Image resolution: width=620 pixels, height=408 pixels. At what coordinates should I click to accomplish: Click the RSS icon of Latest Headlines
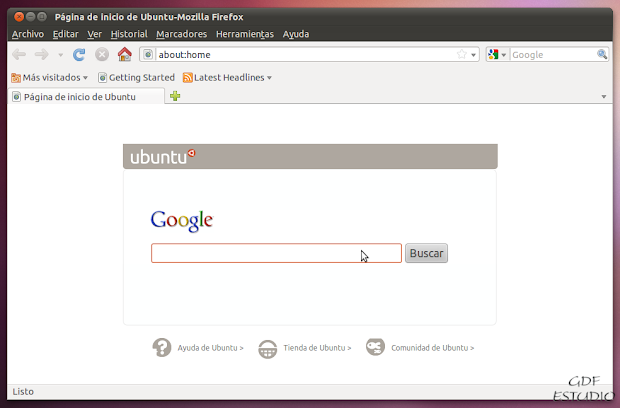point(187,77)
